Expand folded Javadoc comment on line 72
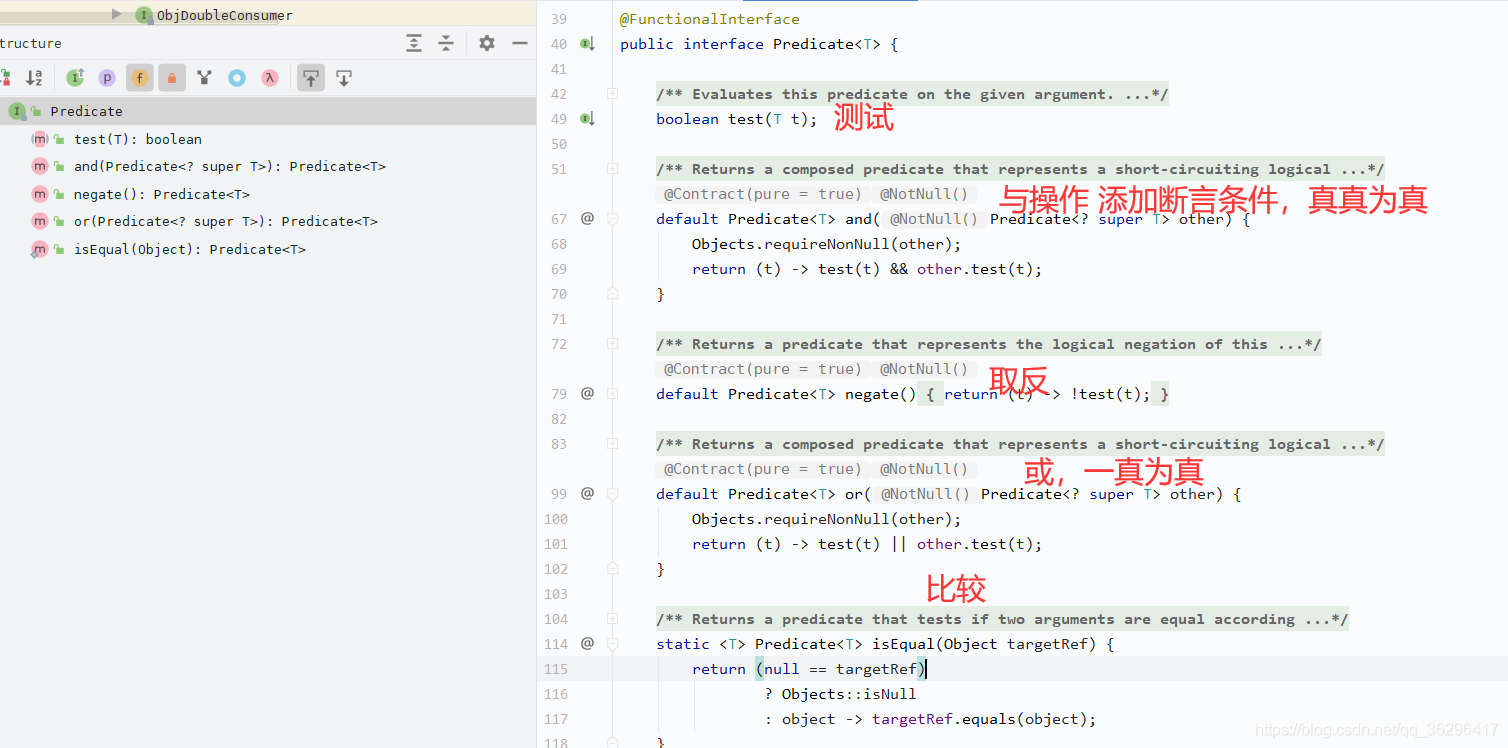1508x748 pixels. 613,344
